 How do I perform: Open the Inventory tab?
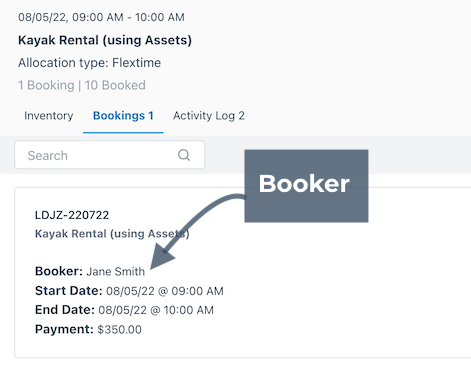49,116
